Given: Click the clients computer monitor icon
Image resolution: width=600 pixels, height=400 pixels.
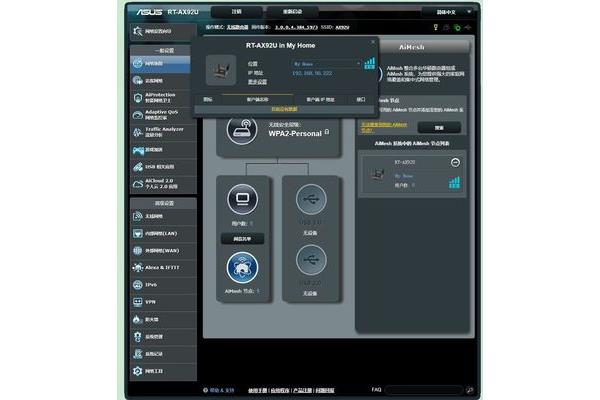Looking at the screenshot, I should coord(242,199).
